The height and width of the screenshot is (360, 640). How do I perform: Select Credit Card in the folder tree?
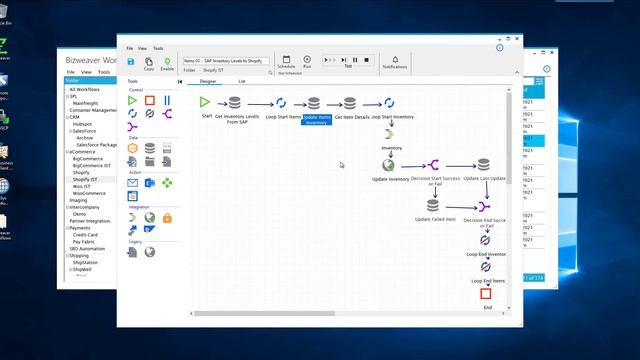pyautogui.click(x=85, y=235)
